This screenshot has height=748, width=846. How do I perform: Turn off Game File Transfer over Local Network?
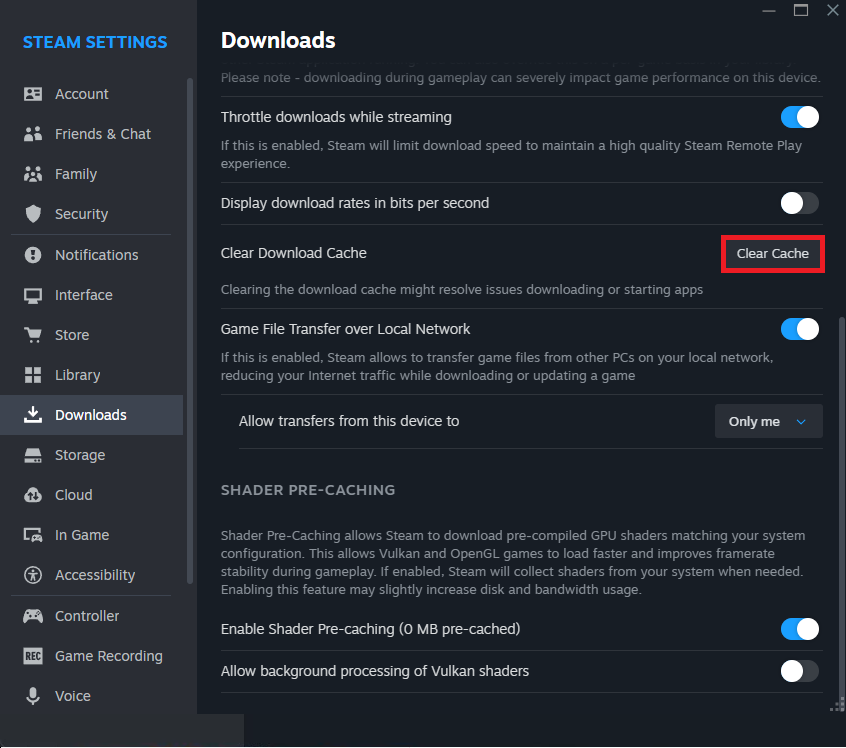[800, 329]
